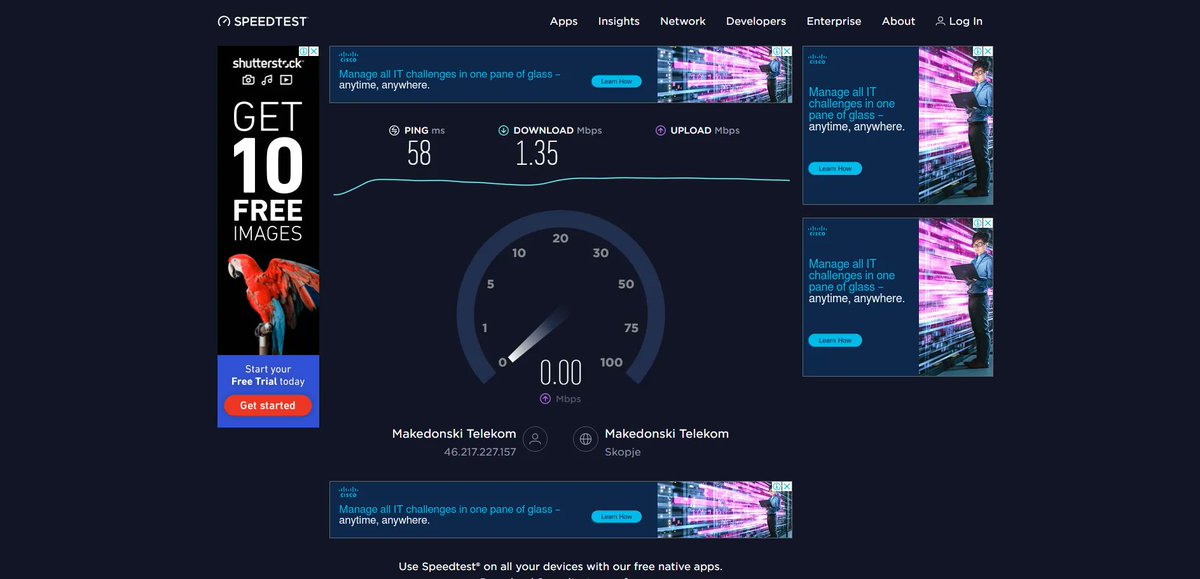Viewport: 1200px width, 579px height.
Task: Click the server globe icon
Action: click(586, 439)
